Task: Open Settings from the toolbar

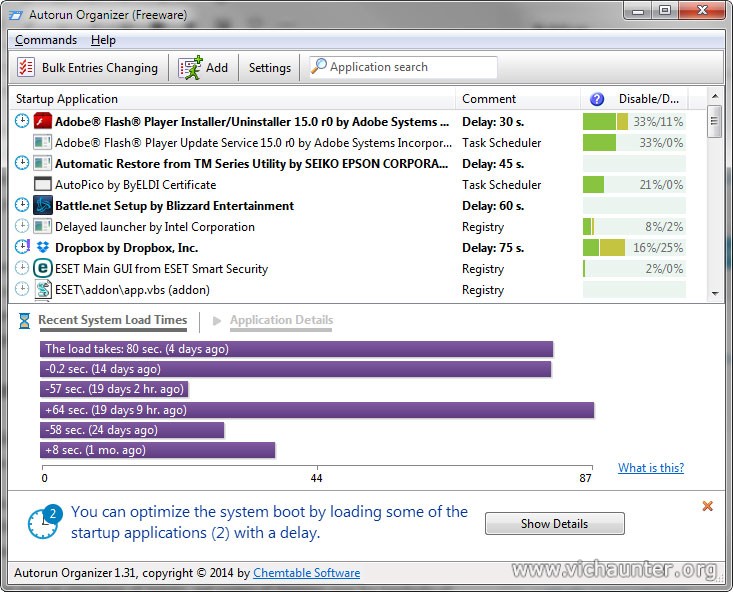Action: 270,68
